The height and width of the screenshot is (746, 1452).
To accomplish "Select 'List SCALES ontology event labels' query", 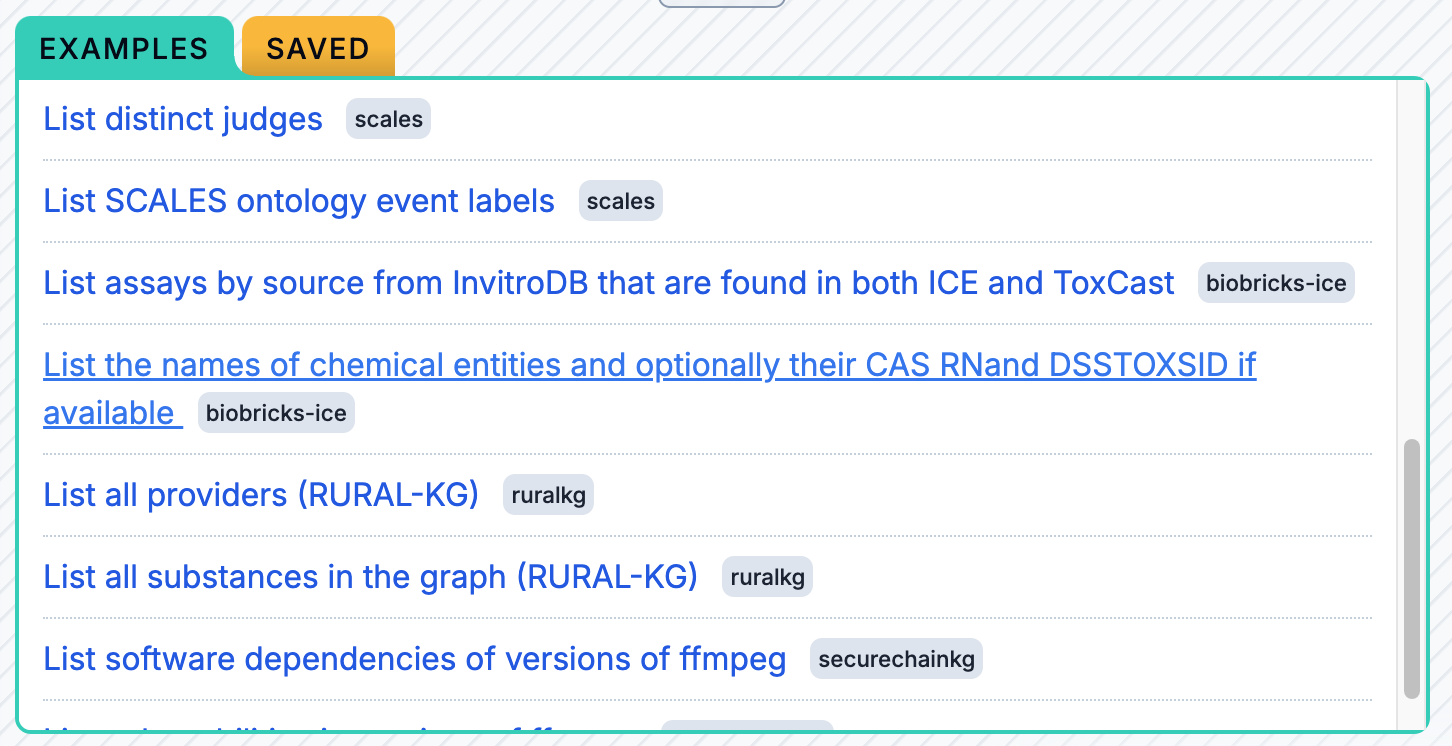I will point(299,201).
